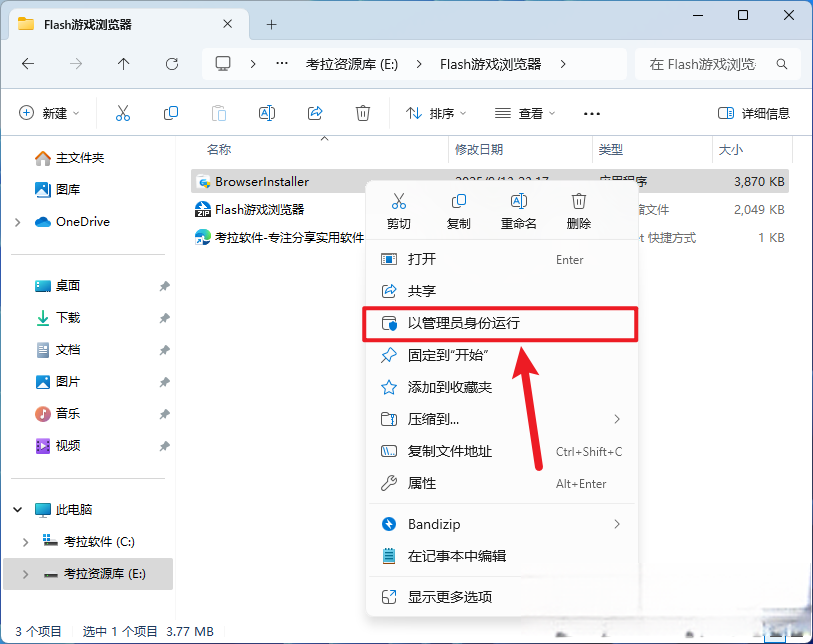Open 桌面 in the sidebar
813x644 pixels.
coord(58,286)
